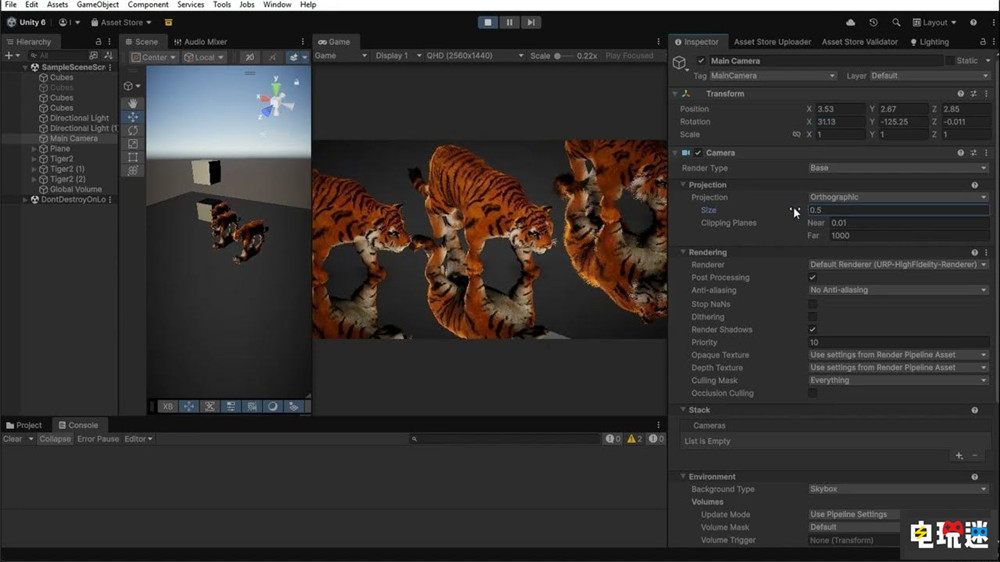Screen dimensions: 1000x562
Task: Open the yellow package icon beside Asset Store
Action: [168, 22]
